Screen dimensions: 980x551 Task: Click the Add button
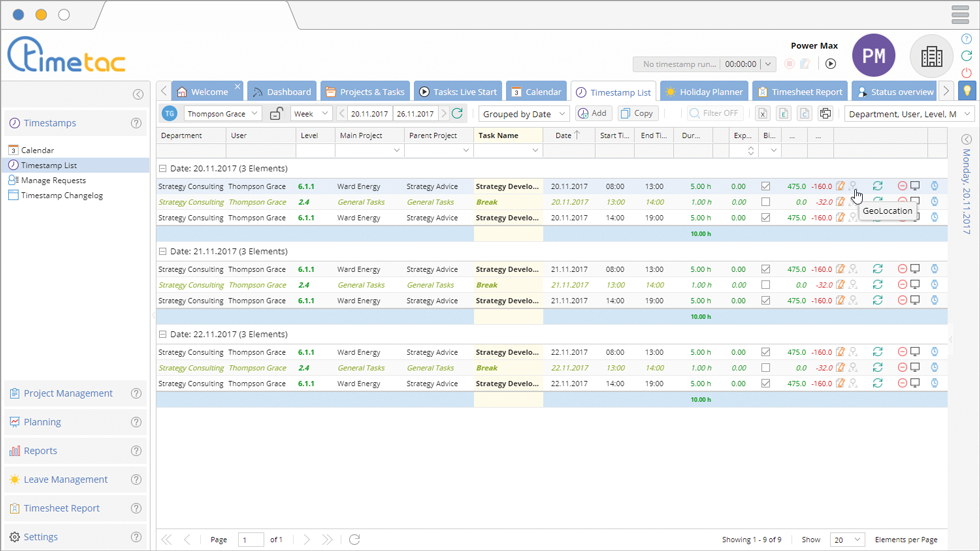point(593,114)
